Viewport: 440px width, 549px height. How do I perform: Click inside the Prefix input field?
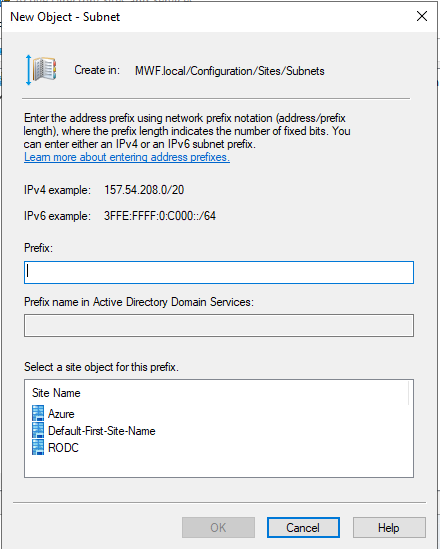(x=219, y=272)
